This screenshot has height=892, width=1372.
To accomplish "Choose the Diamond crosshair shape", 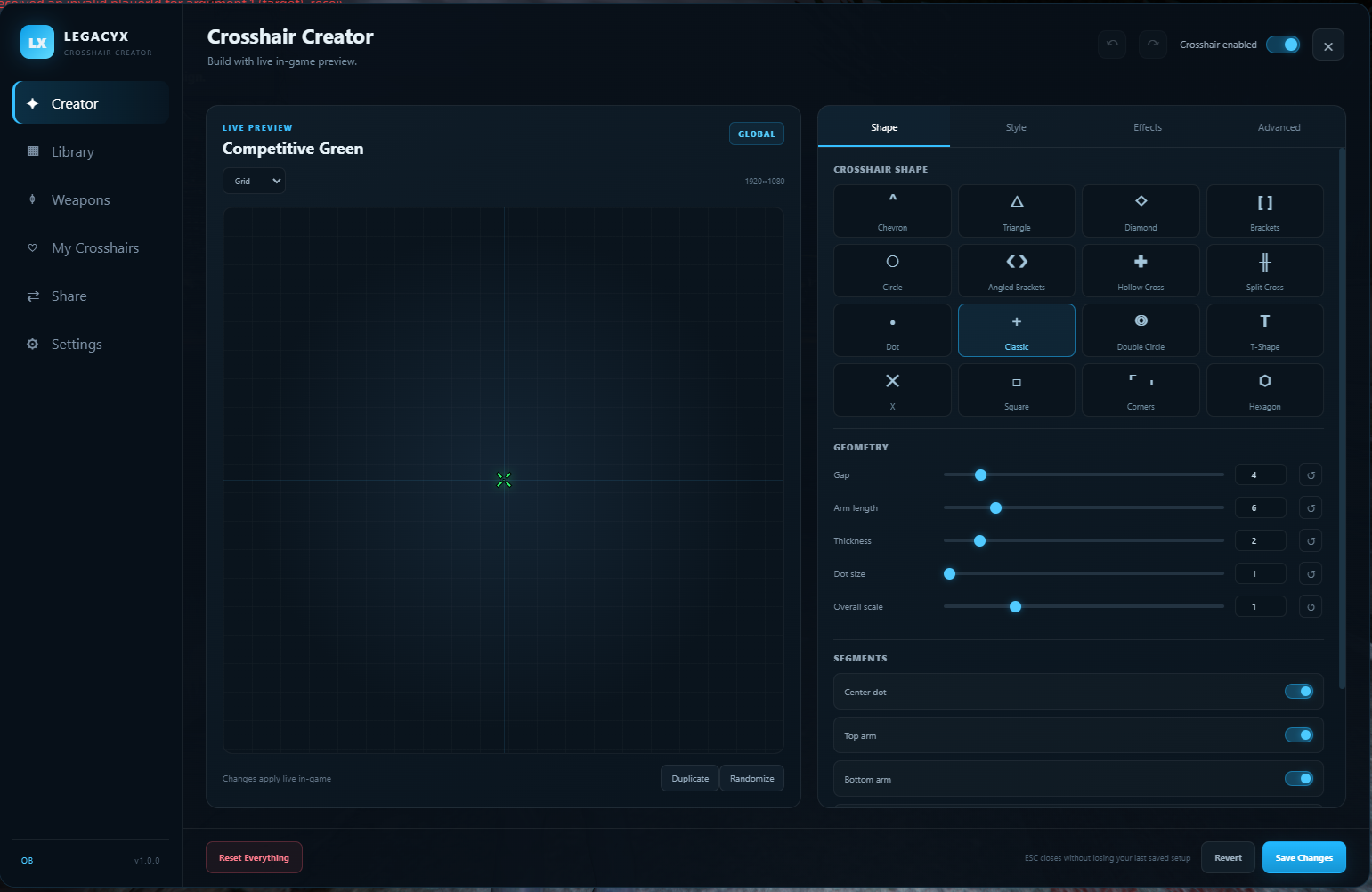I will 1141,211.
